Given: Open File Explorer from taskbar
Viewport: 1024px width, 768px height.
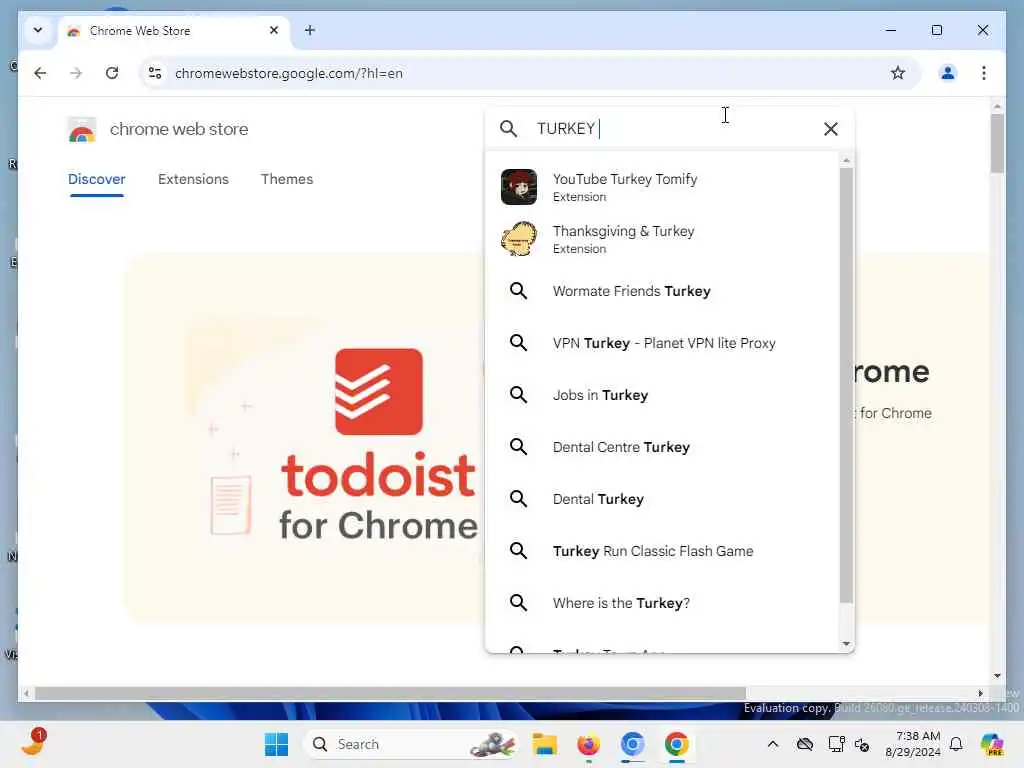Looking at the screenshot, I should click(x=544, y=744).
